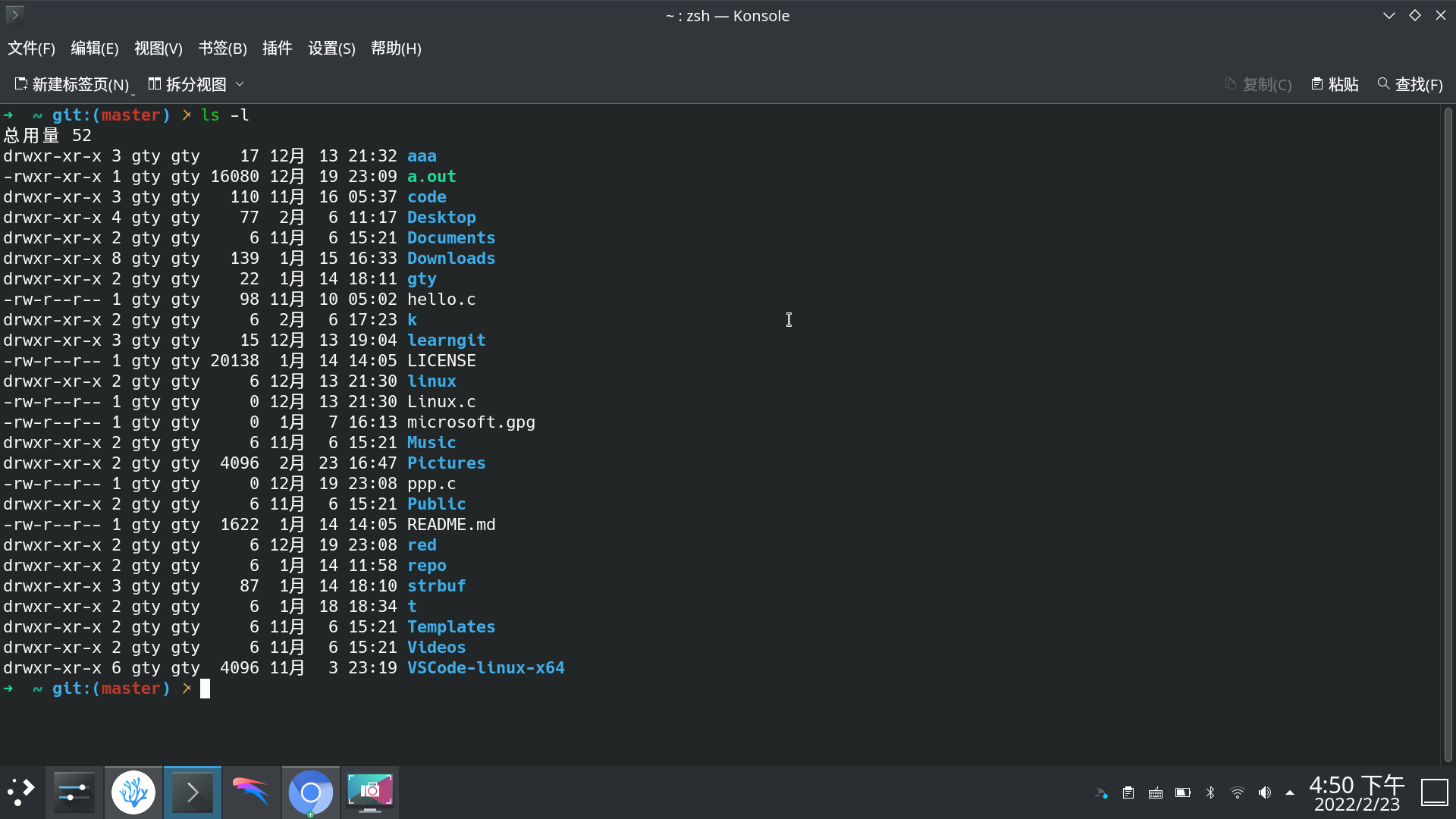Click the 'Documents' directory name
The width and height of the screenshot is (1456, 819).
(x=451, y=238)
